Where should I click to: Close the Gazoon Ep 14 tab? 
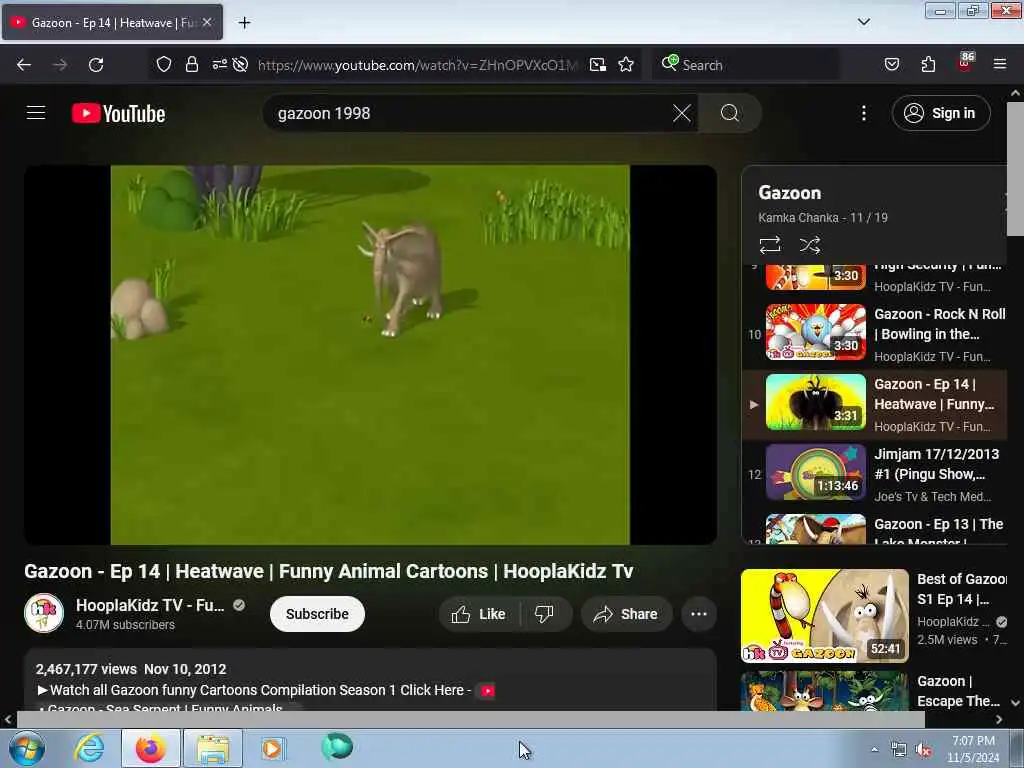(207, 22)
